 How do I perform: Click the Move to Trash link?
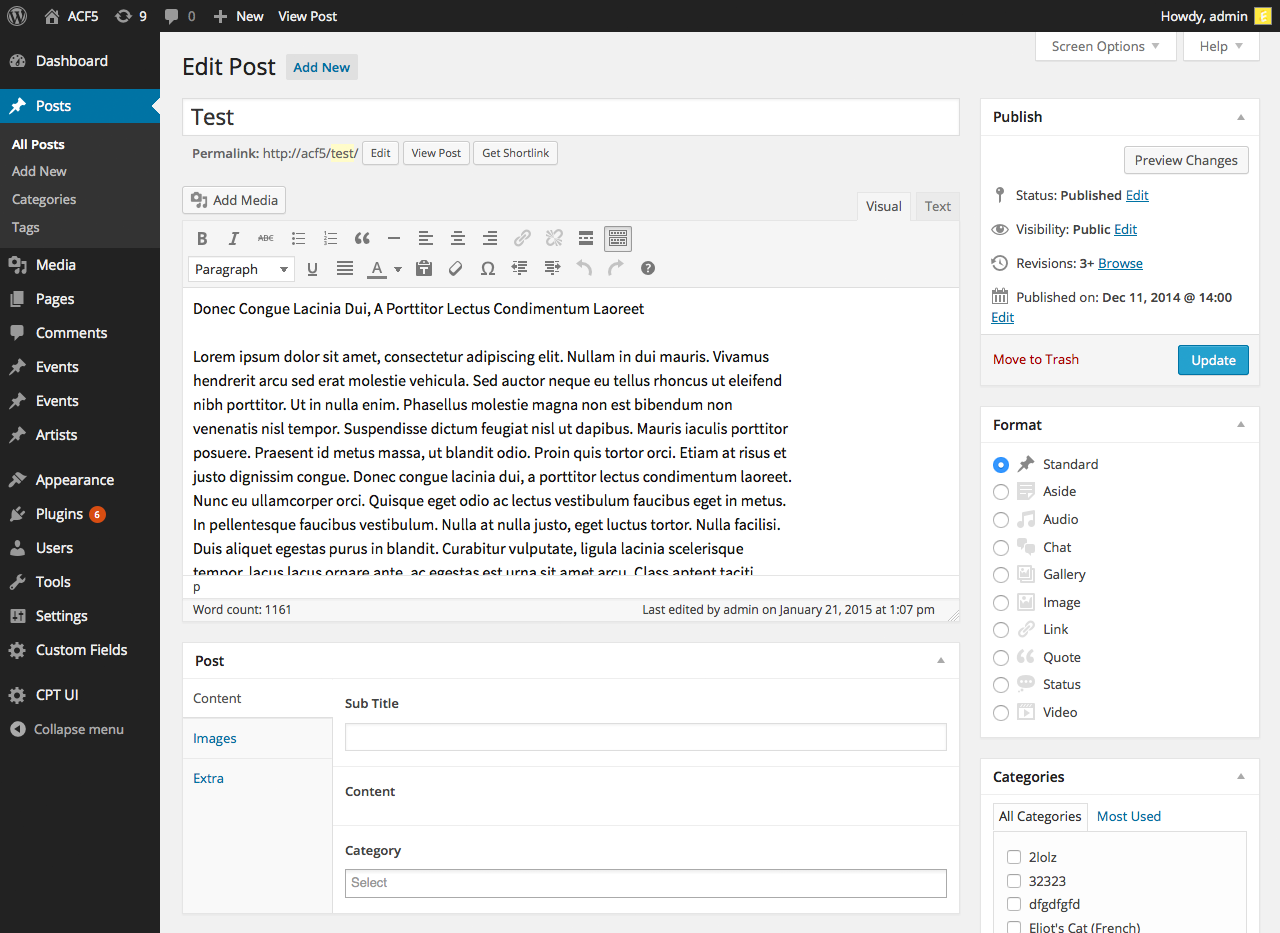click(1035, 359)
